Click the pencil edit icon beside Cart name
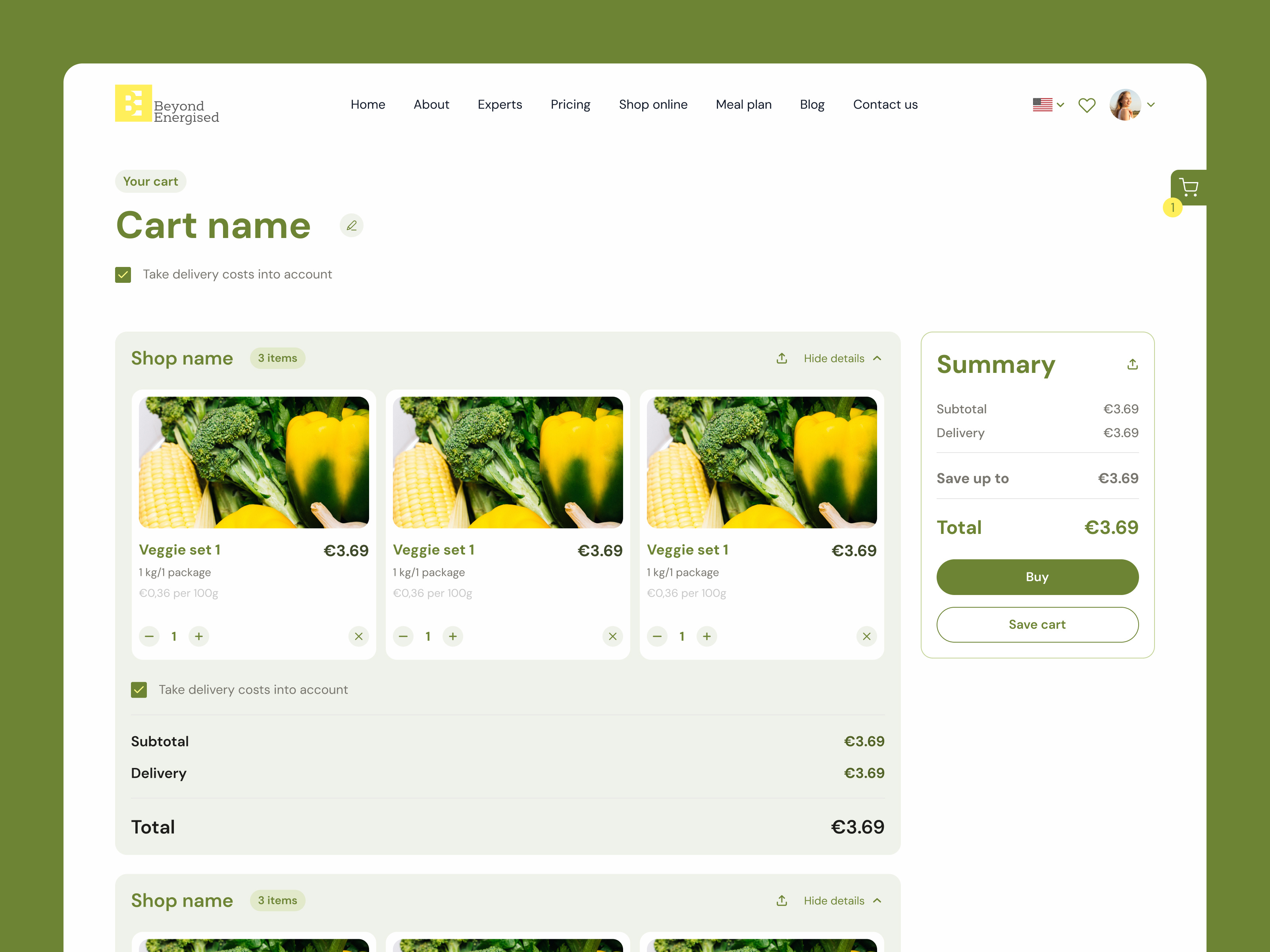The width and height of the screenshot is (1270, 952). pos(351,226)
